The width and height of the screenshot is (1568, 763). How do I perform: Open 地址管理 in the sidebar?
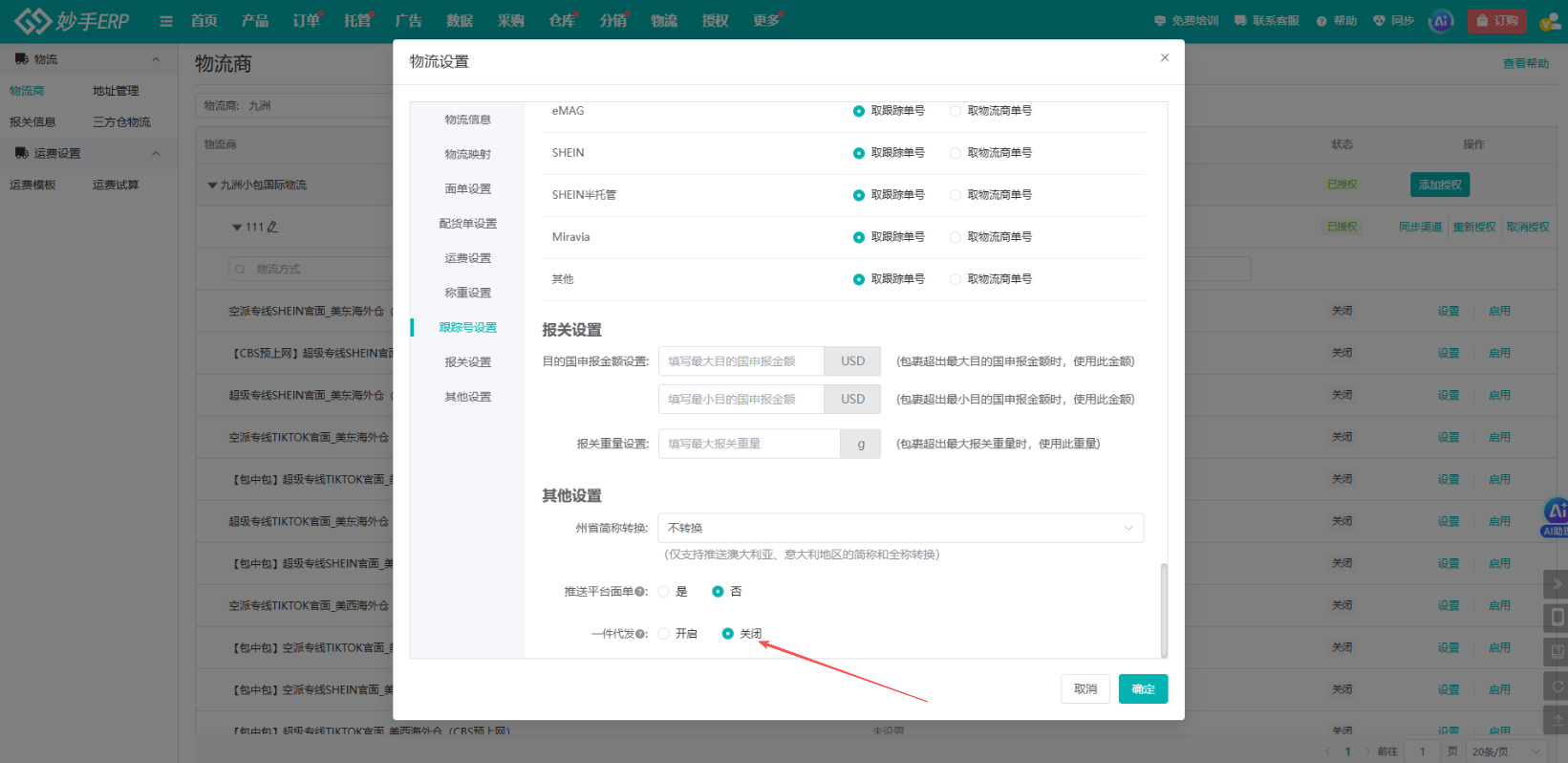pos(116,91)
